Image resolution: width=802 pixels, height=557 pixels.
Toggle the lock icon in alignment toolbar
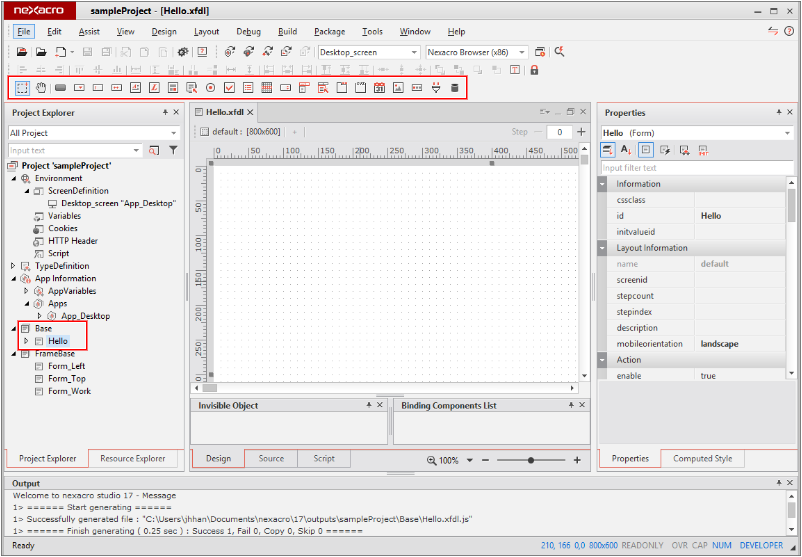[x=534, y=70]
